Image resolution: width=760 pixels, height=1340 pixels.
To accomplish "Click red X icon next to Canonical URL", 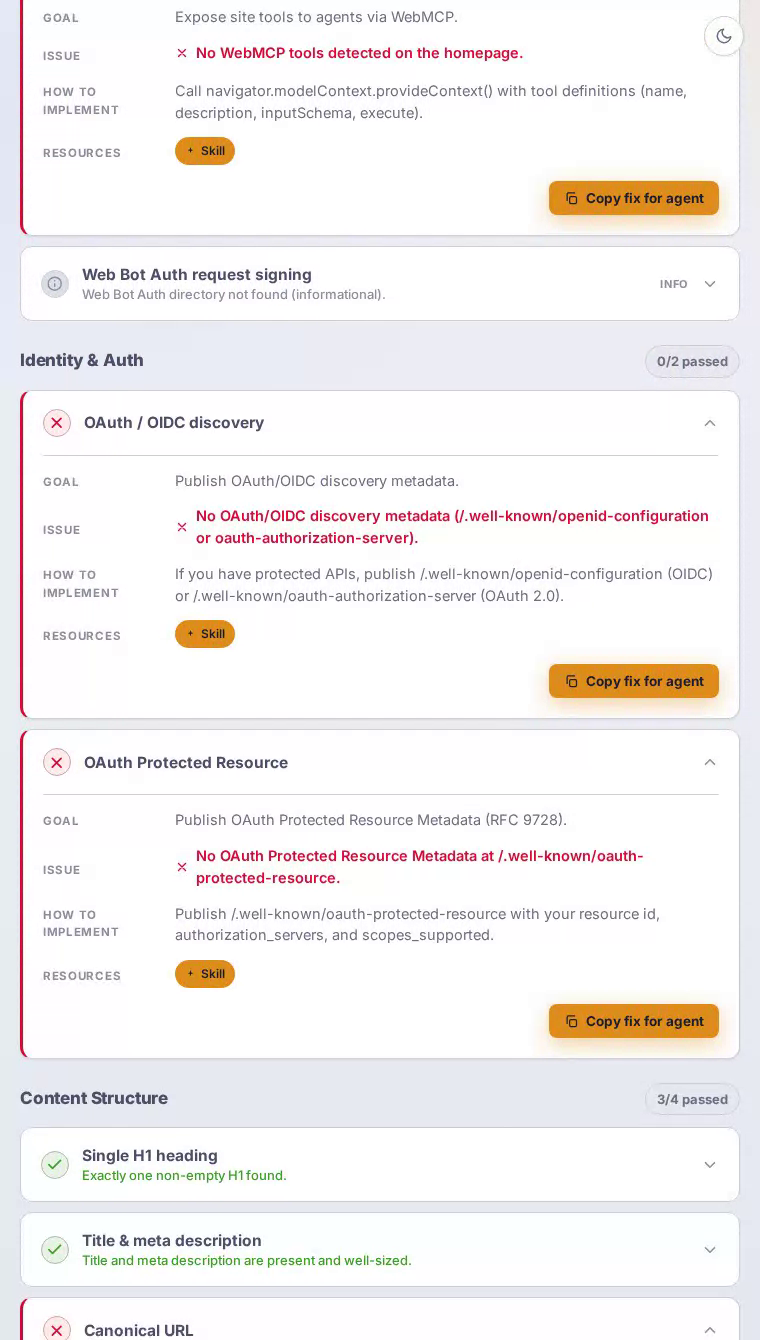I will 57,1330.
